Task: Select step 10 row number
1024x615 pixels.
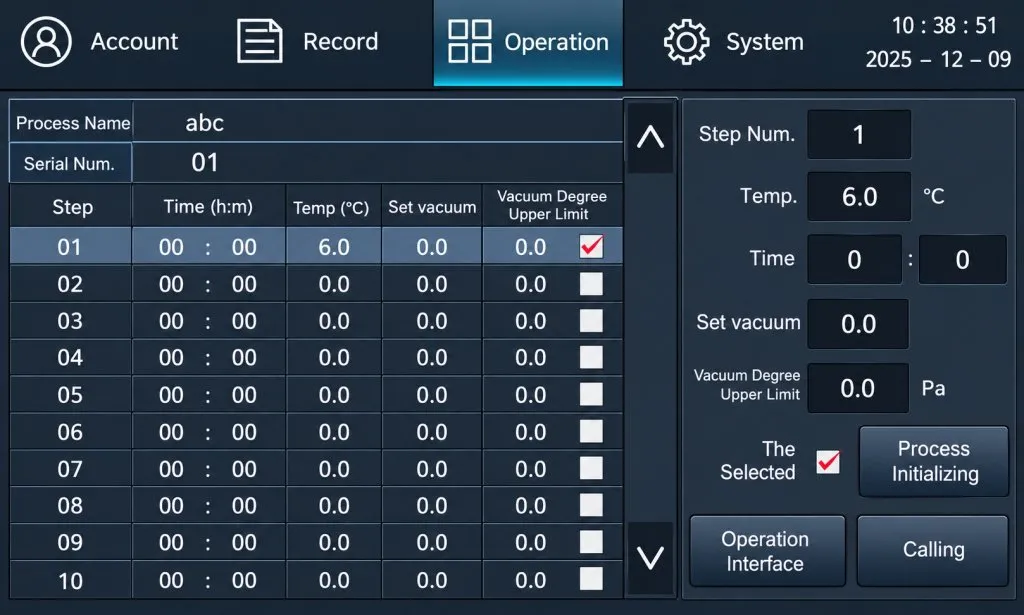Action: tap(70, 580)
